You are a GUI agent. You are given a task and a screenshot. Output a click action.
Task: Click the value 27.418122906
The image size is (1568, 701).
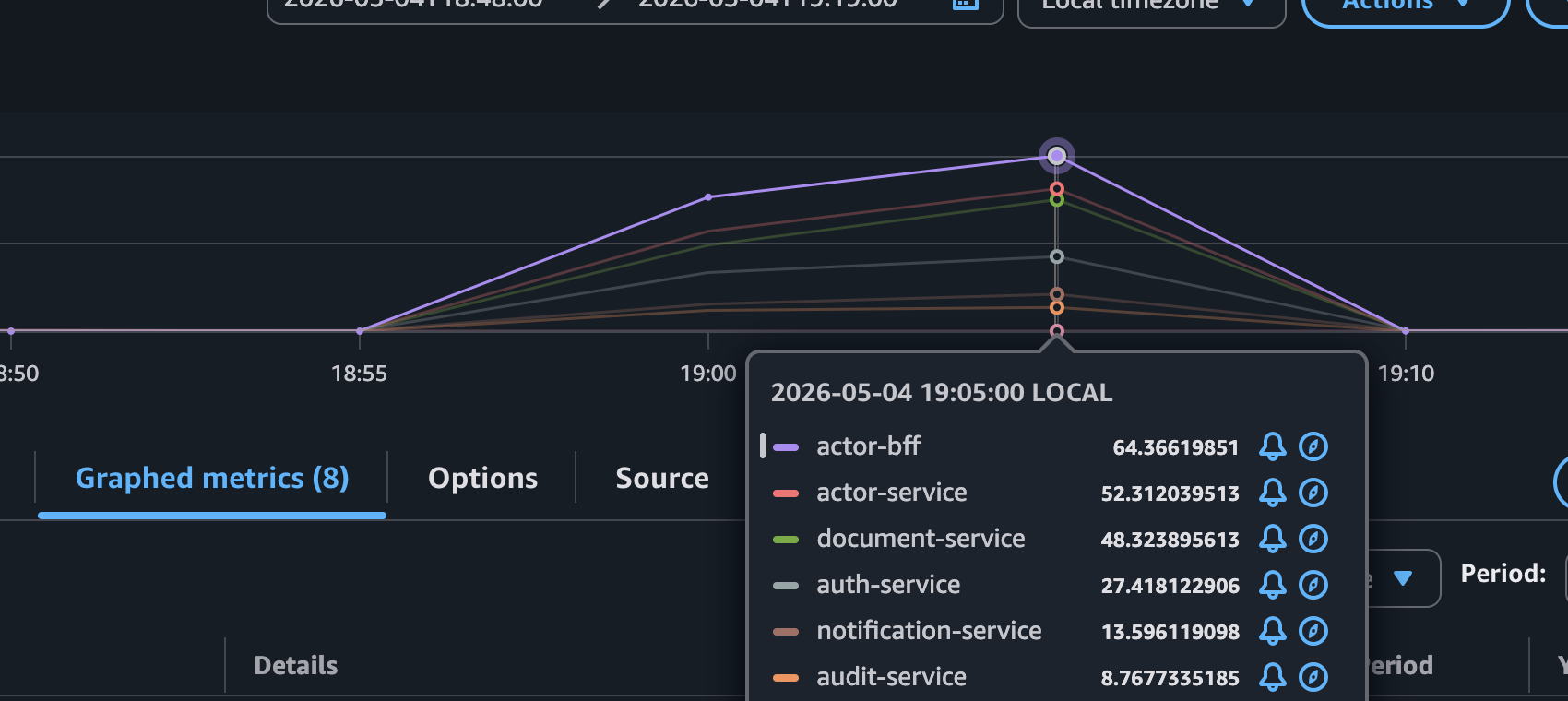1170,586
